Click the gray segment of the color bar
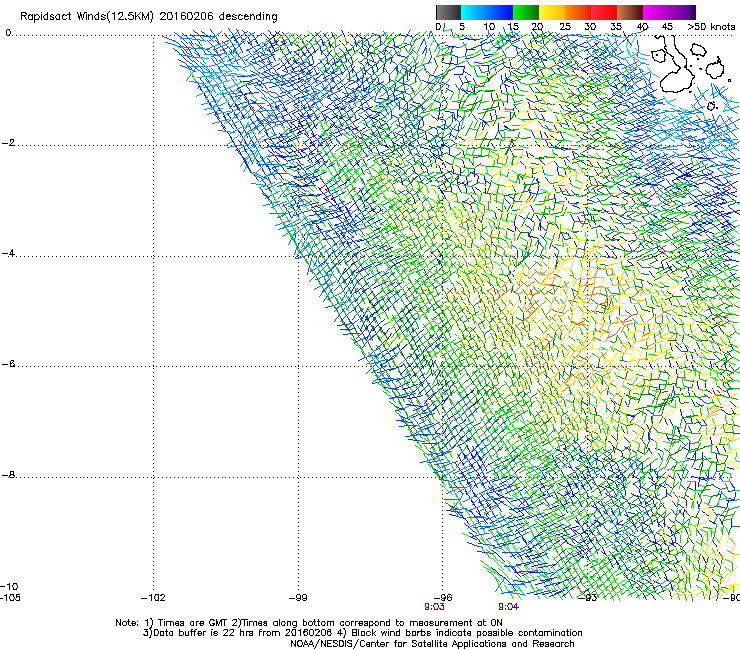Screen dimensions: 740x650 coord(448,12)
